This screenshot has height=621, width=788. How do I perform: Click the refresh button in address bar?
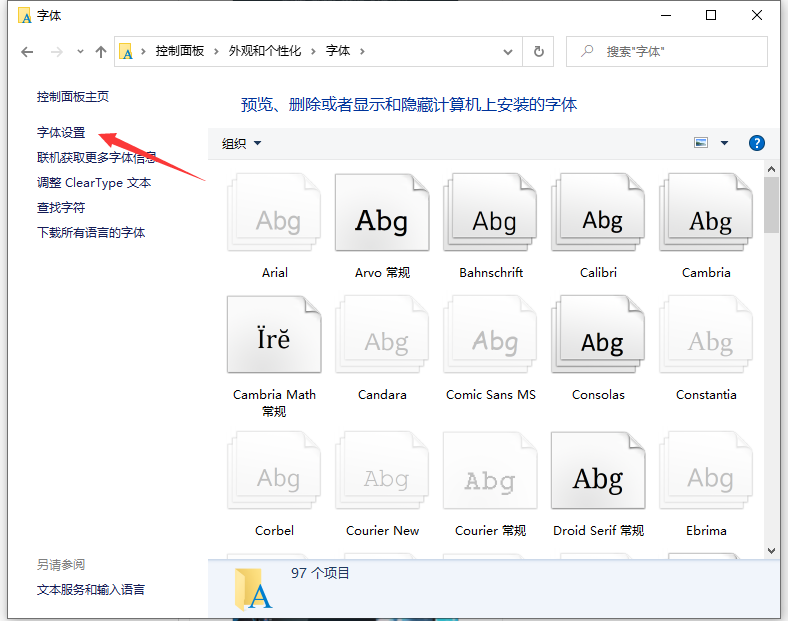point(538,51)
